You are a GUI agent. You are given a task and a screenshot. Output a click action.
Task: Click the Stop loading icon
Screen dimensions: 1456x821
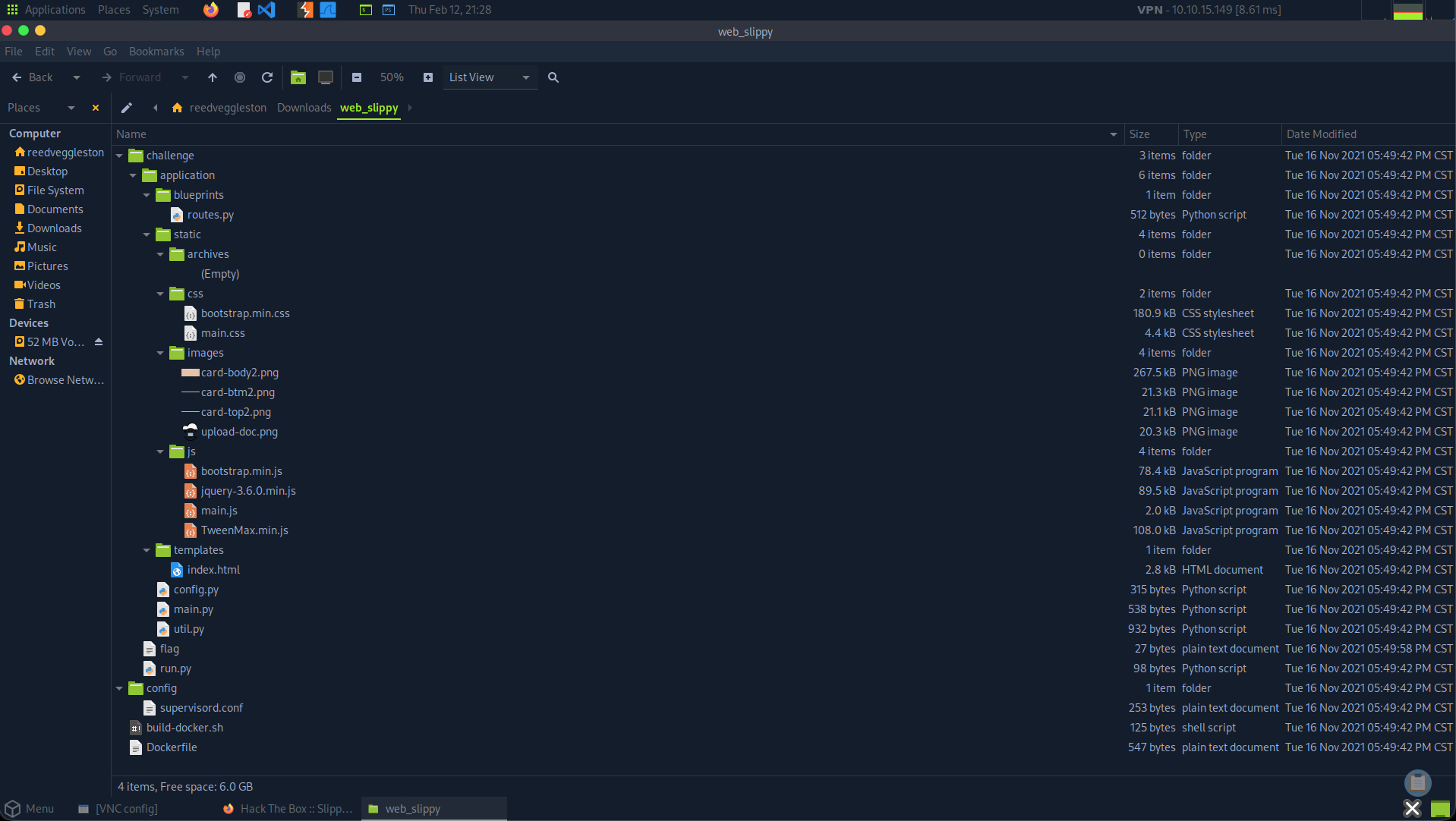point(240,77)
